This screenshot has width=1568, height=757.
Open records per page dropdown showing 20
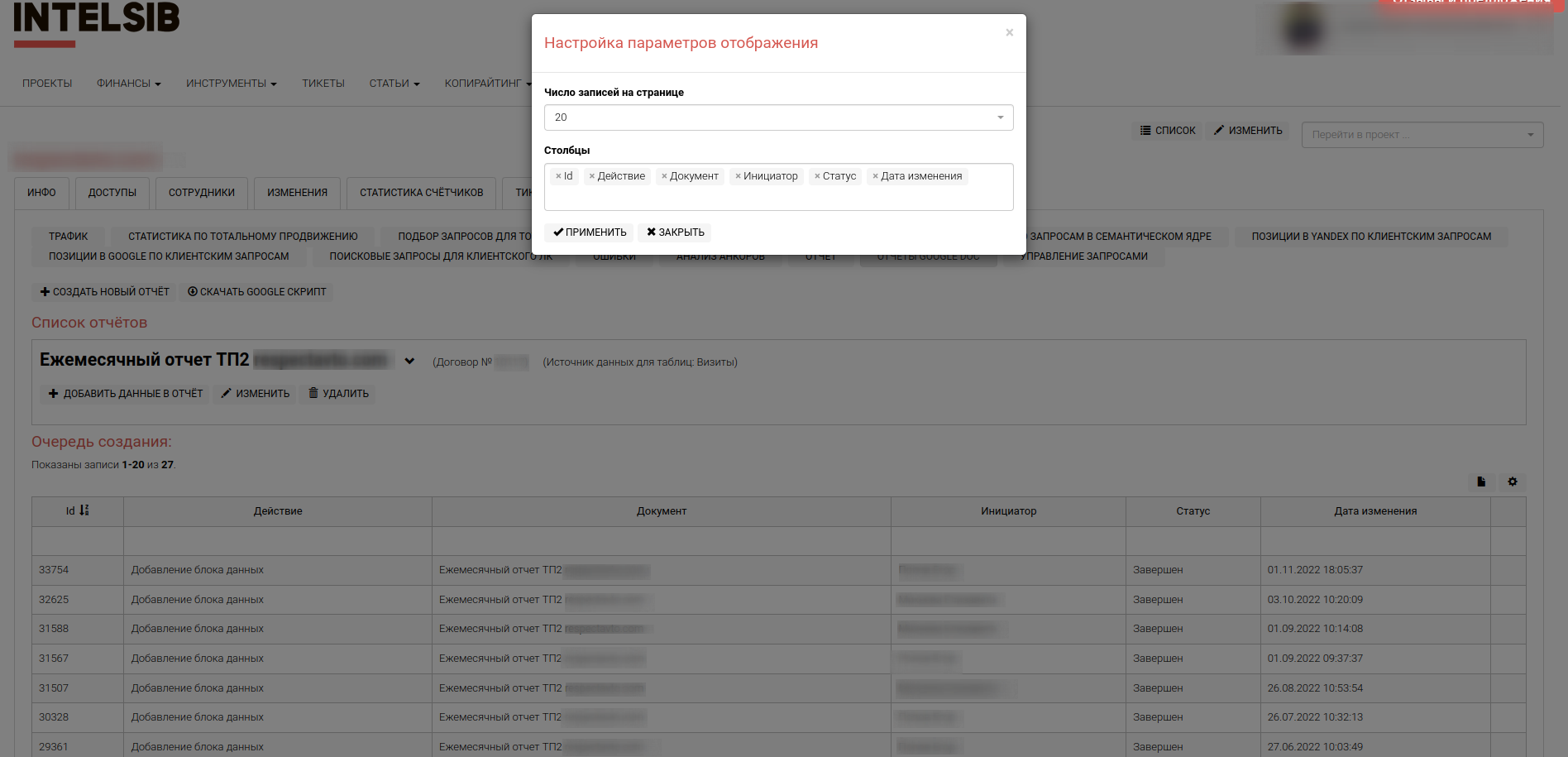pos(778,117)
